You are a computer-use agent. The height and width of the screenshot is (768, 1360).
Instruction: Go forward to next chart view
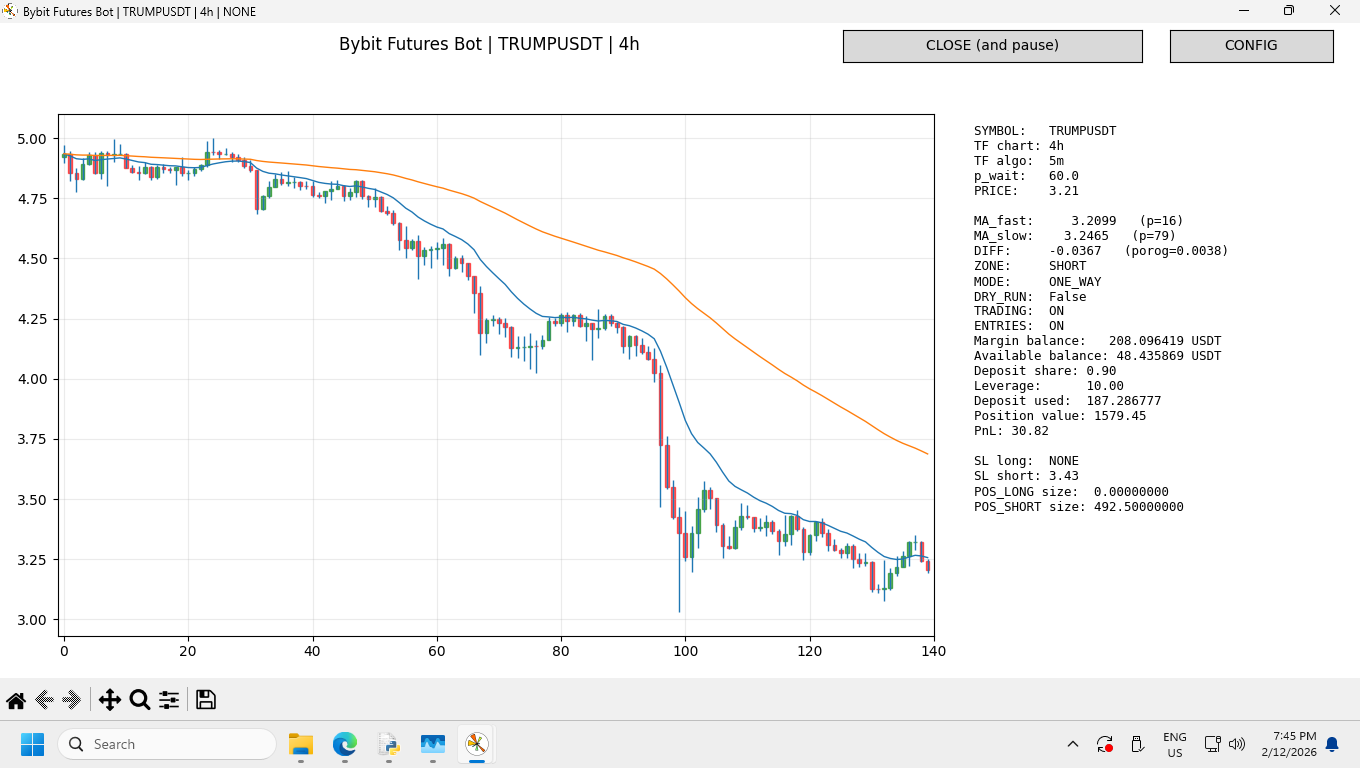pos(72,700)
